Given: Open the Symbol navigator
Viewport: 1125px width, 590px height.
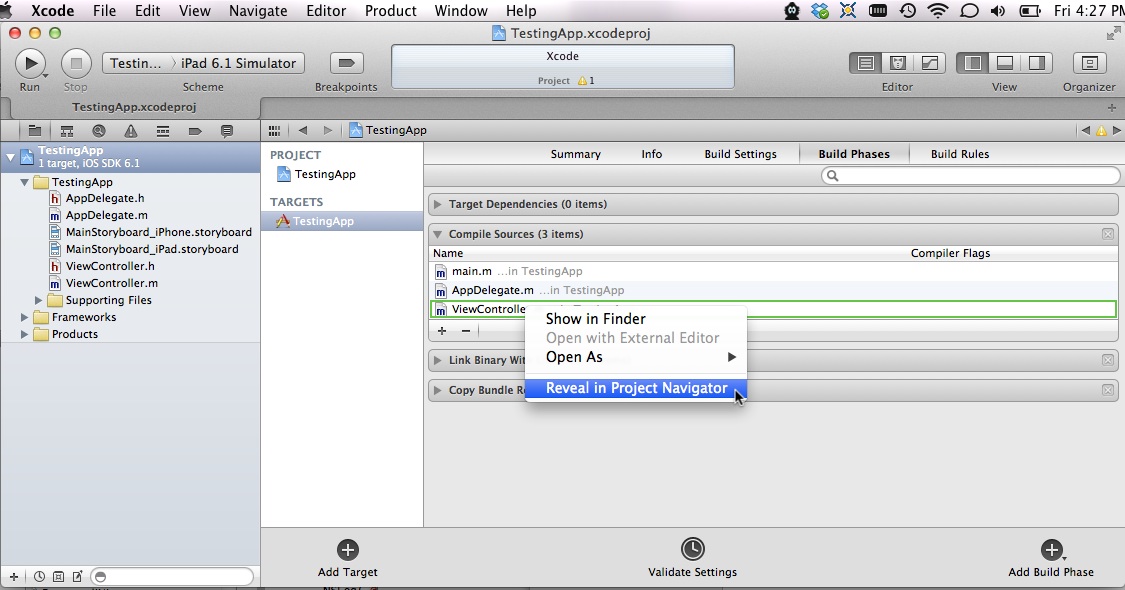Looking at the screenshot, I should (x=66, y=130).
